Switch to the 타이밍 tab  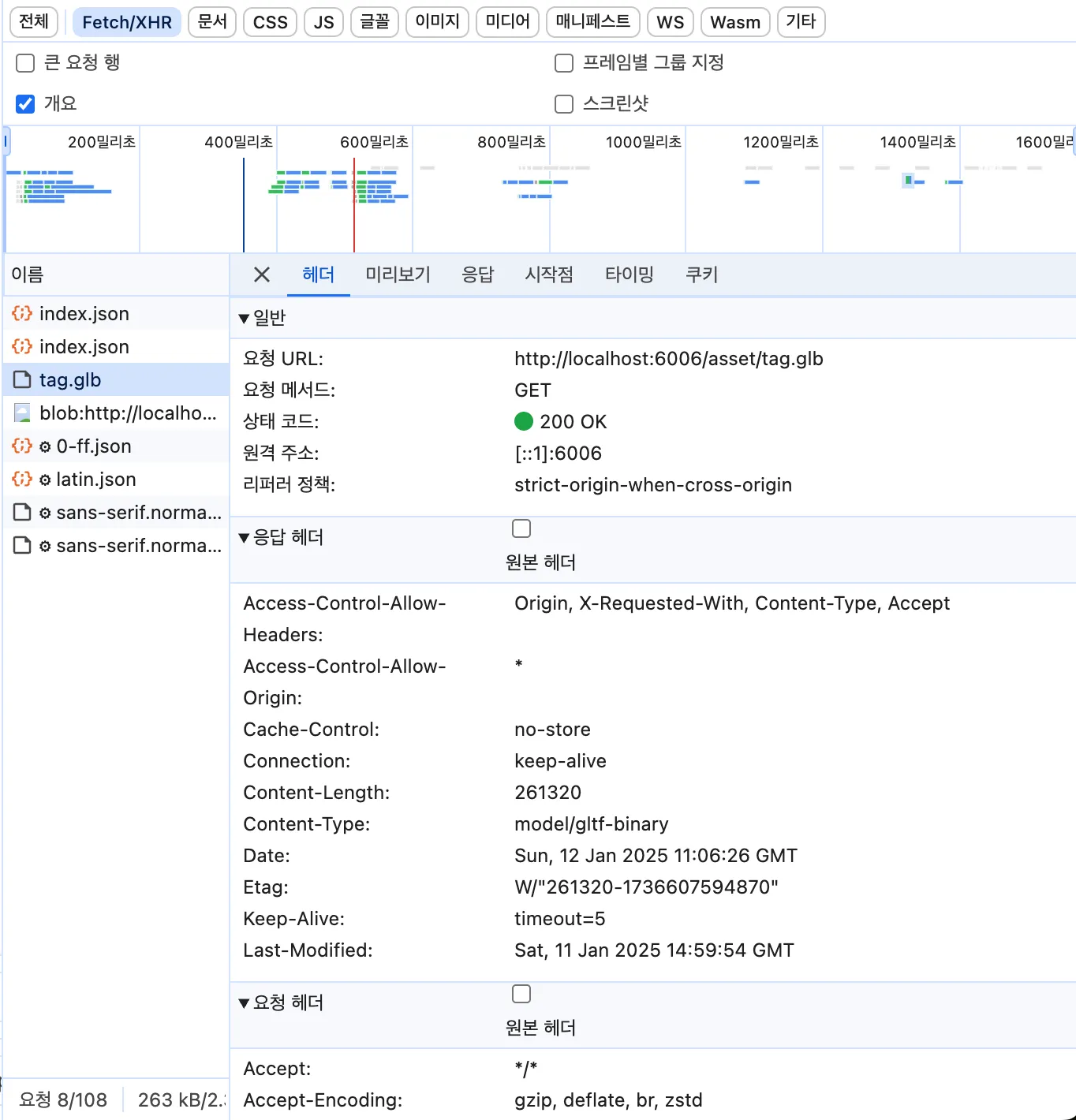pos(629,274)
